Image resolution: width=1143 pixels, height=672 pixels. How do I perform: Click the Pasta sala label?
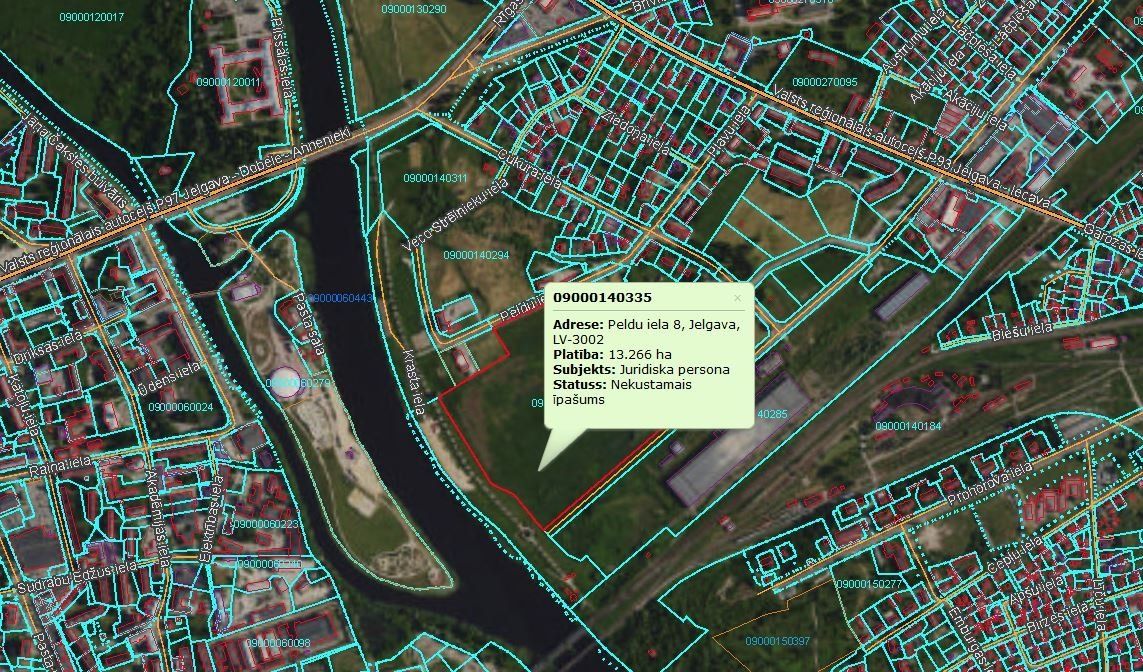coord(310,322)
